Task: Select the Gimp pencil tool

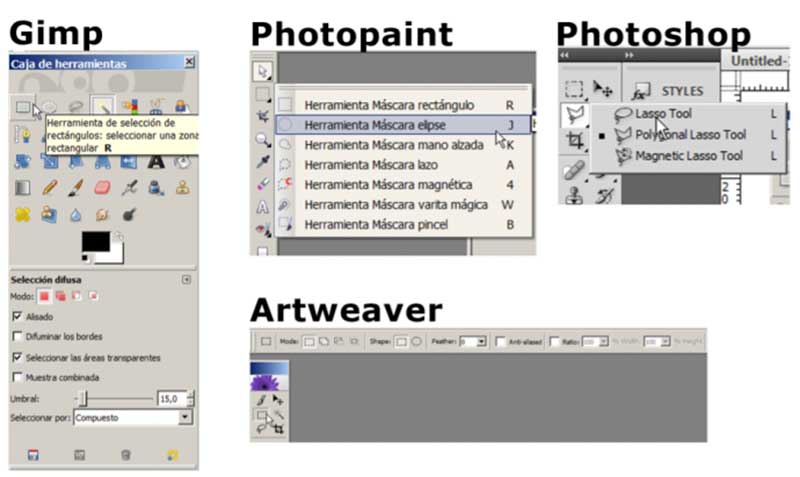Action: tap(49, 188)
